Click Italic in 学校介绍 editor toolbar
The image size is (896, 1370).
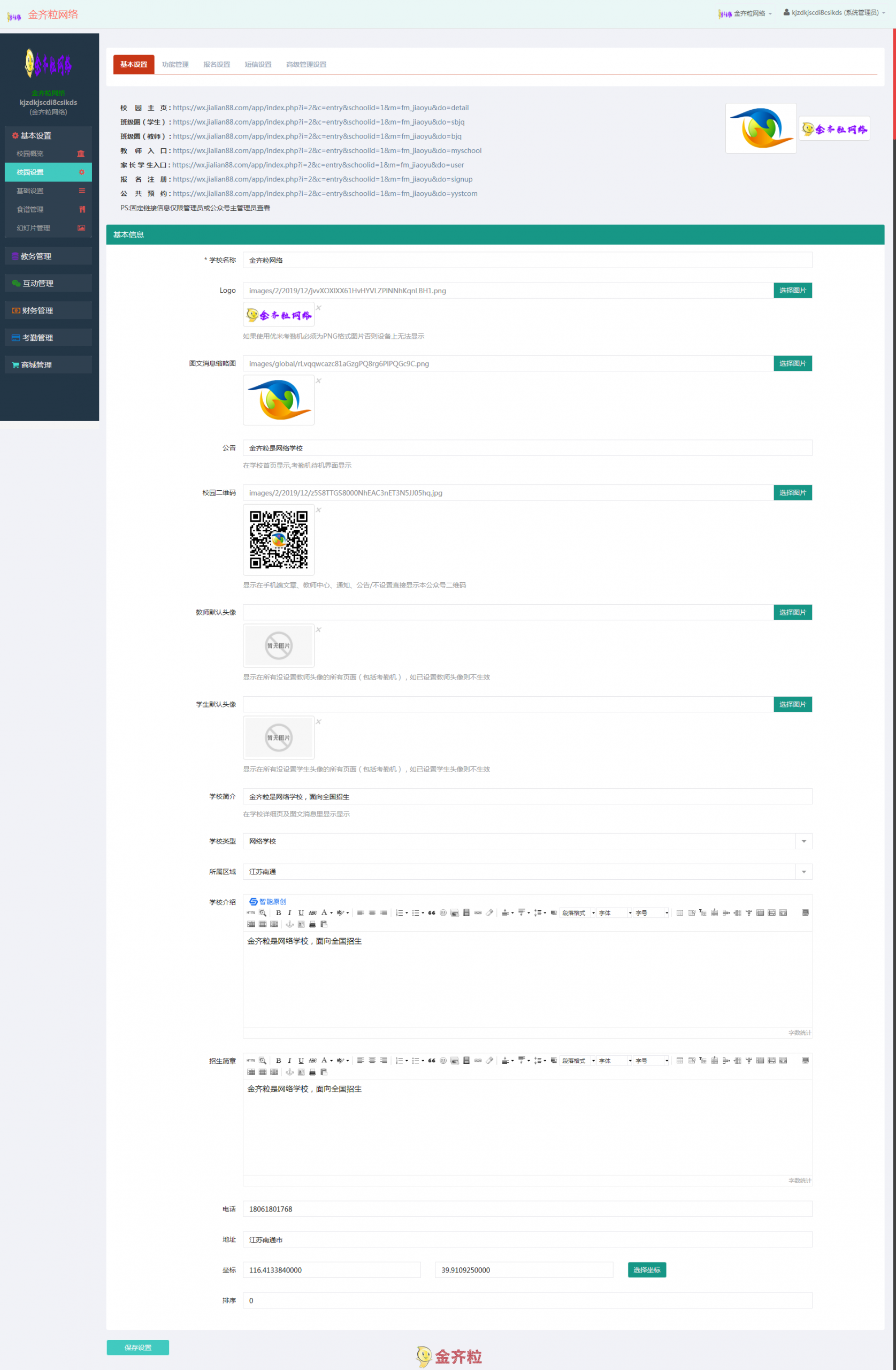289,912
